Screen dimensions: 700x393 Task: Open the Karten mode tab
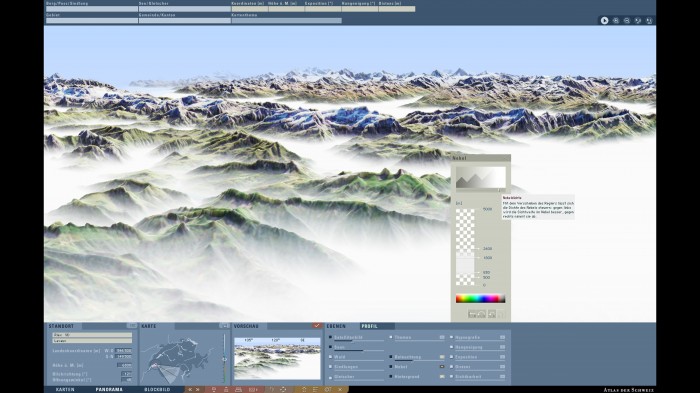pos(65,389)
